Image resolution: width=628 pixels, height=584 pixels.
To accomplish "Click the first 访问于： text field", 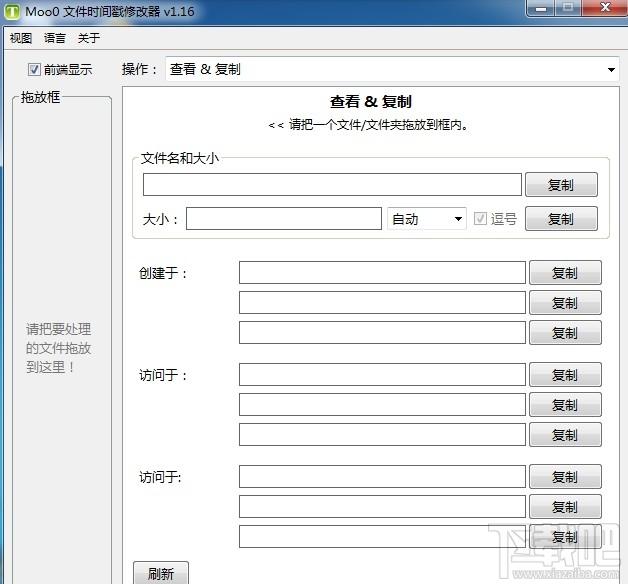I will (382, 375).
